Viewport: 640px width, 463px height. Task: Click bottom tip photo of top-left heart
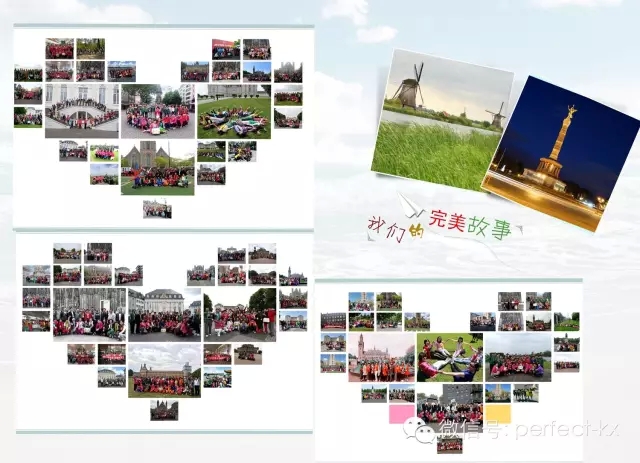157,209
